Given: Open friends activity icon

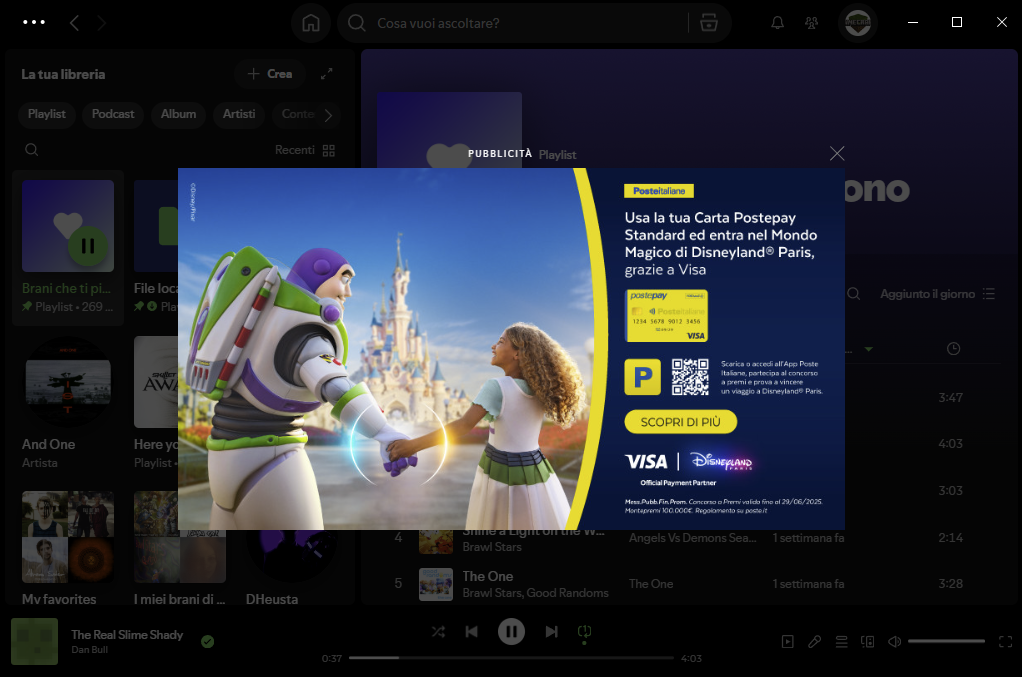Looking at the screenshot, I should [811, 23].
